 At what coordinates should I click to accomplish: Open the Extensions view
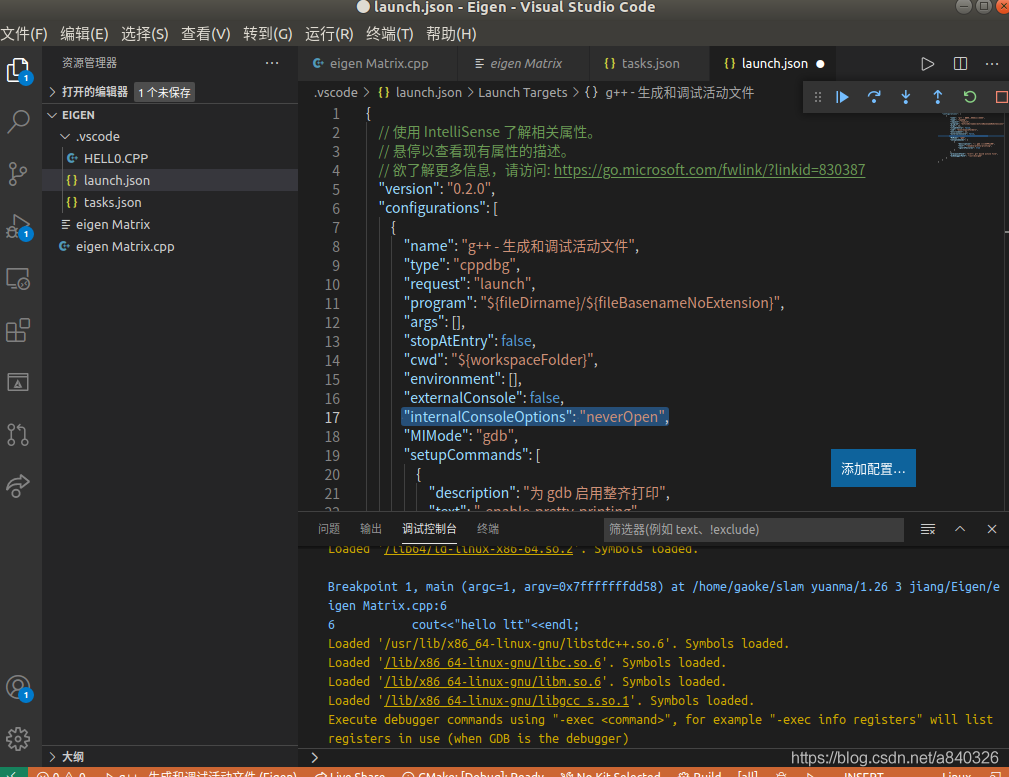point(18,330)
